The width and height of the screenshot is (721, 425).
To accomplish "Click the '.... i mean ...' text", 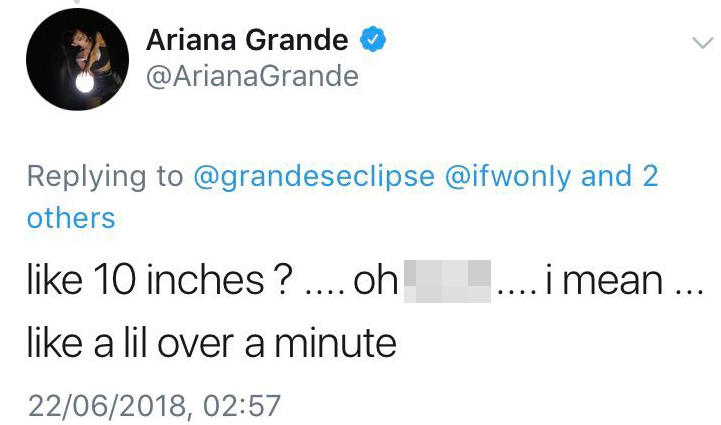I will pos(596,281).
